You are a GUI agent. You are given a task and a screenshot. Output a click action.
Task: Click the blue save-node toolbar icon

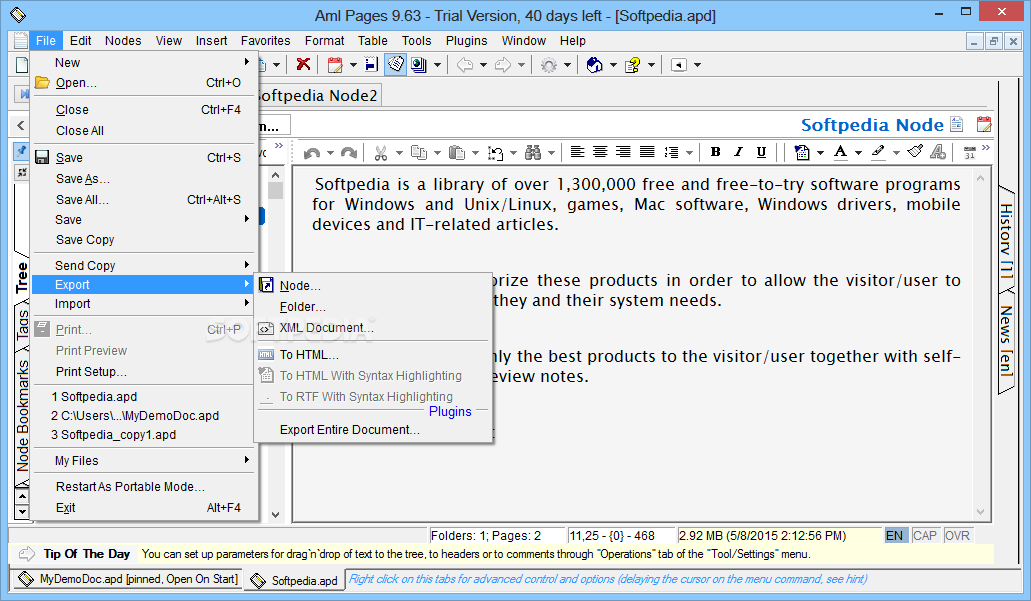pyautogui.click(x=372, y=64)
